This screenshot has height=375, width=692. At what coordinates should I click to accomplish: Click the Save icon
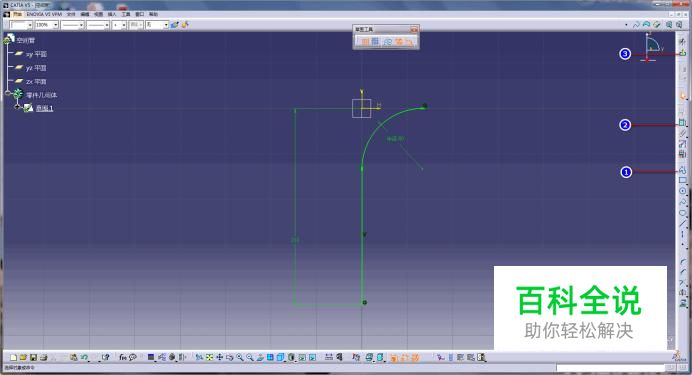(x=33, y=357)
